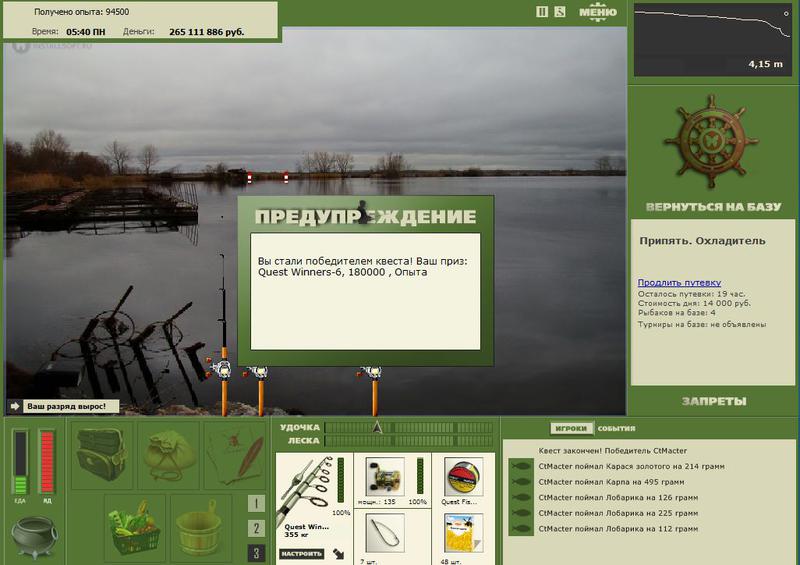Select tackle slot 2
800x565 pixels.
(256, 528)
